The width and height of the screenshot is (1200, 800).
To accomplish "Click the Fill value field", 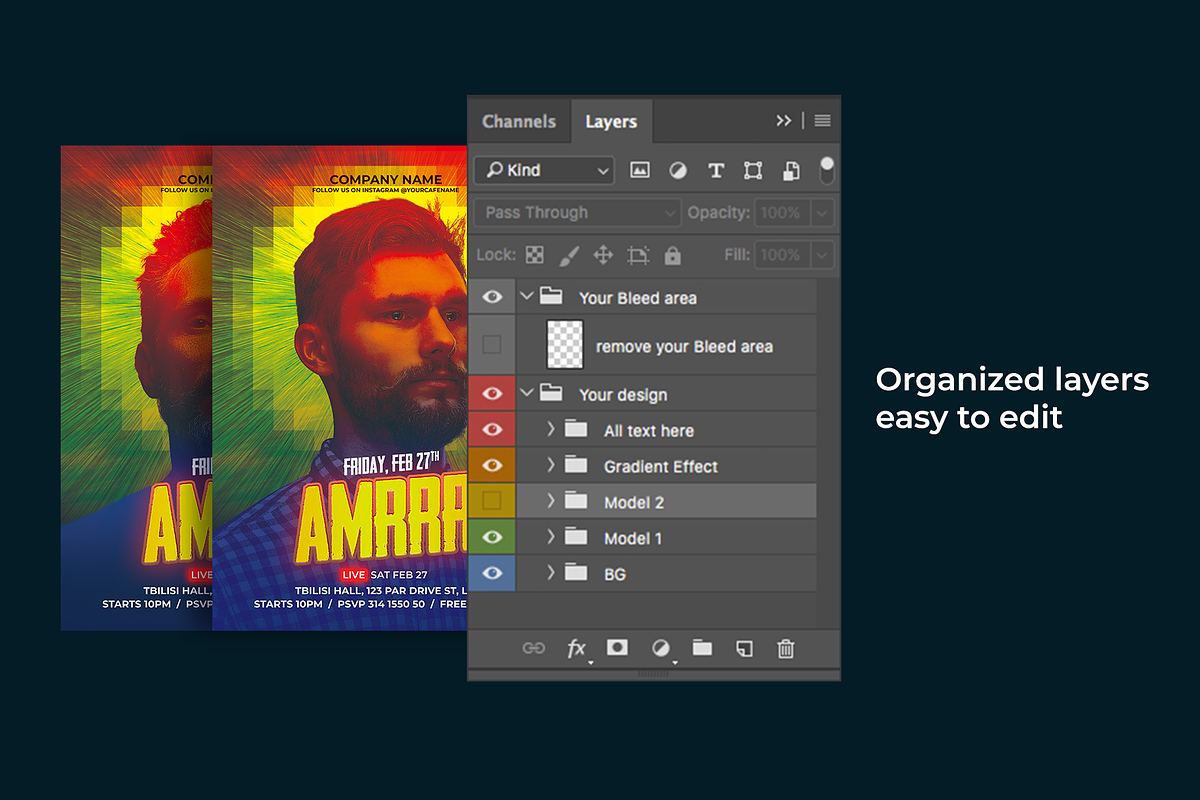I will (781, 255).
